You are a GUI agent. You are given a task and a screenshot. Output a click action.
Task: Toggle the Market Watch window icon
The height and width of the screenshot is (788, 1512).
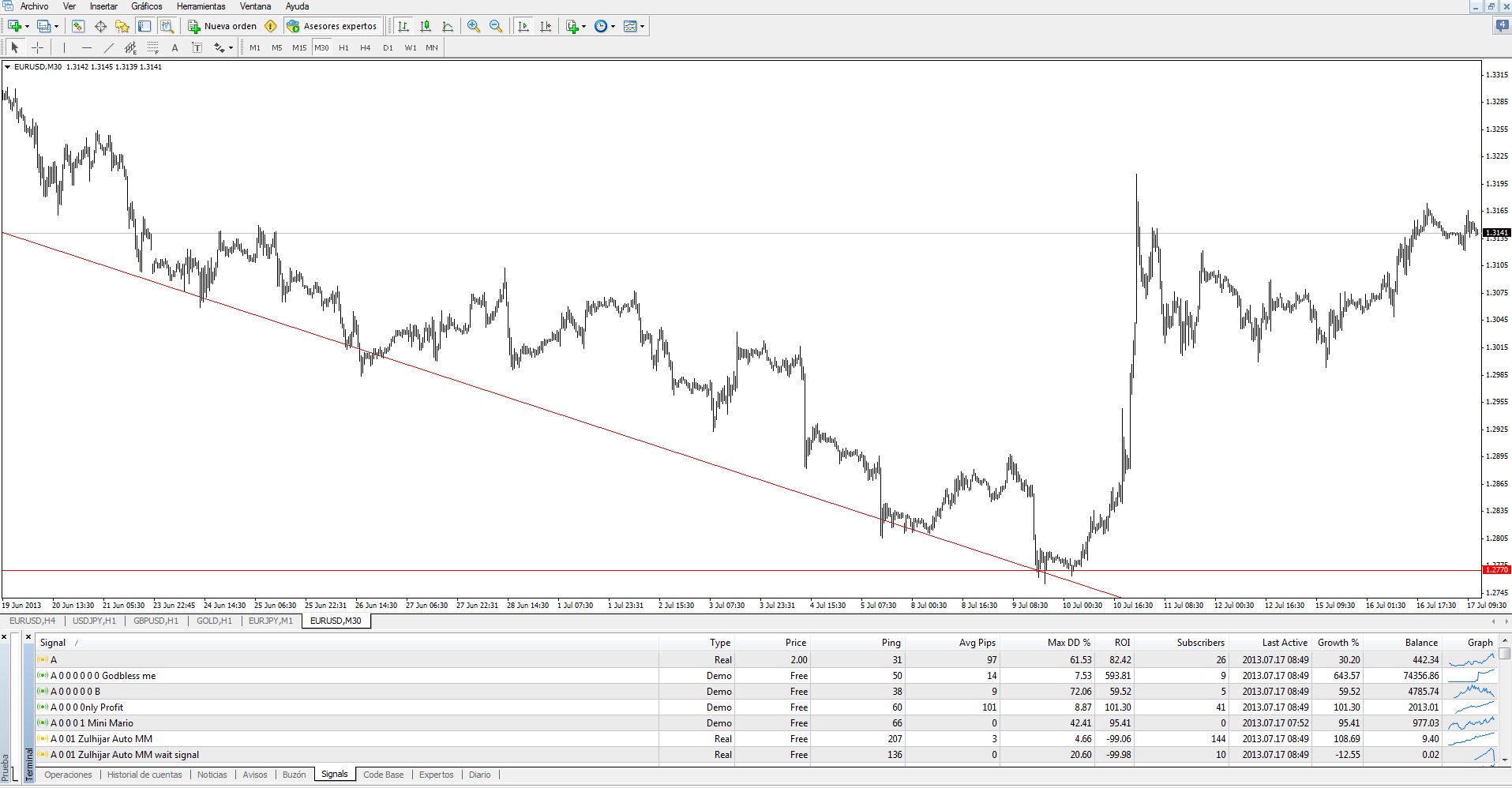[78, 26]
